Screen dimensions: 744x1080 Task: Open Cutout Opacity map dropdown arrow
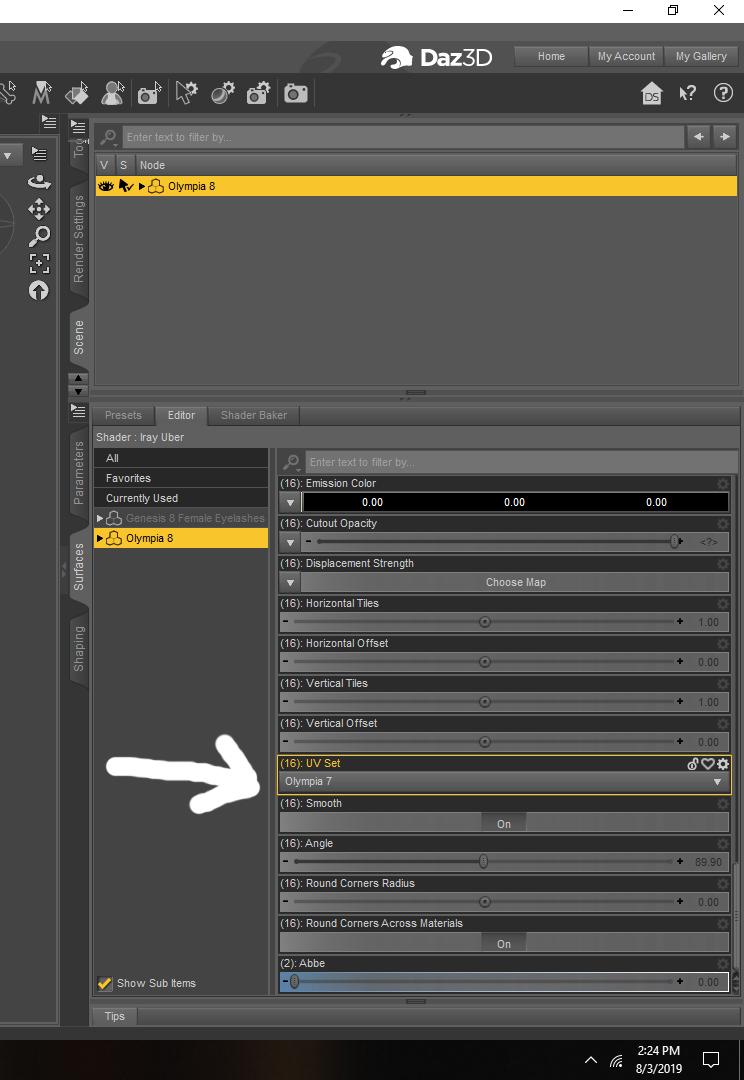290,542
